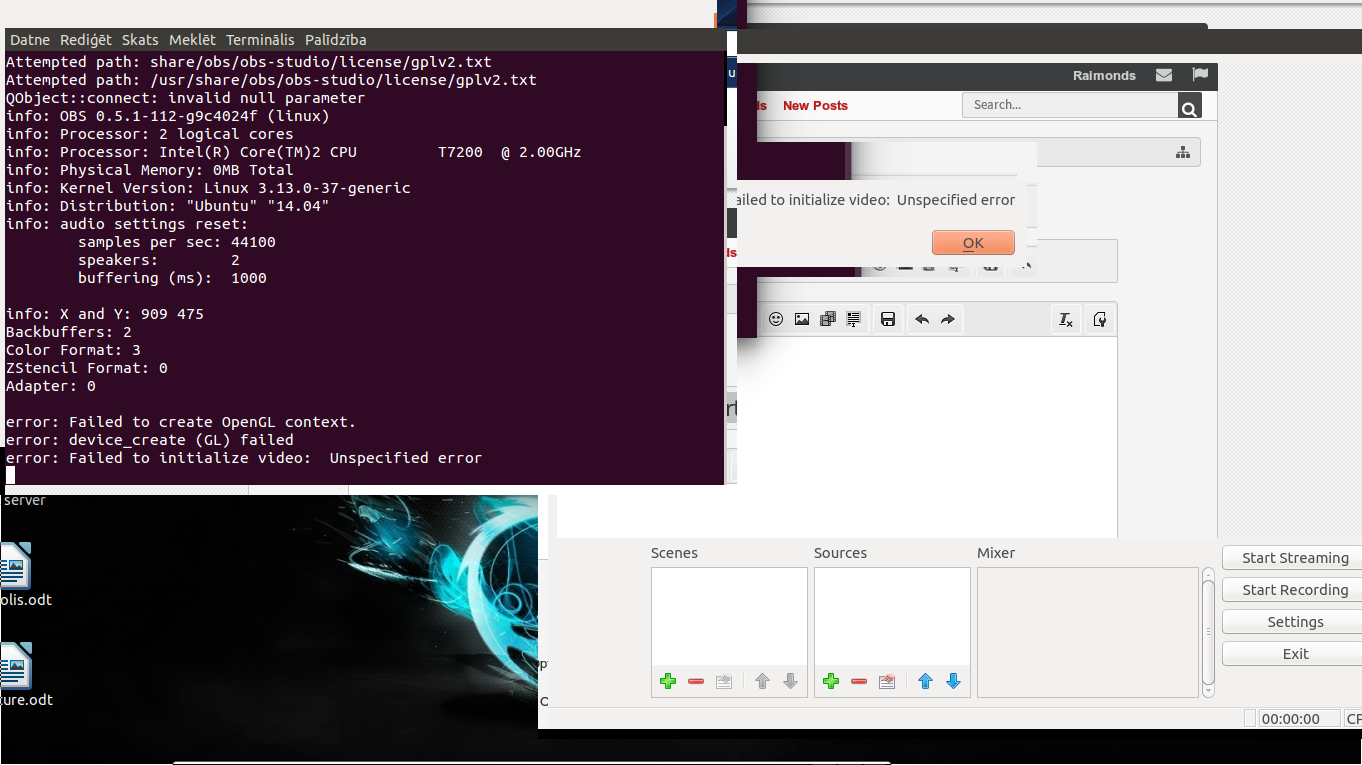Click the 'Processor: 2 logical cores' terminal line
This screenshot has height=765, width=1362.
[150, 134]
